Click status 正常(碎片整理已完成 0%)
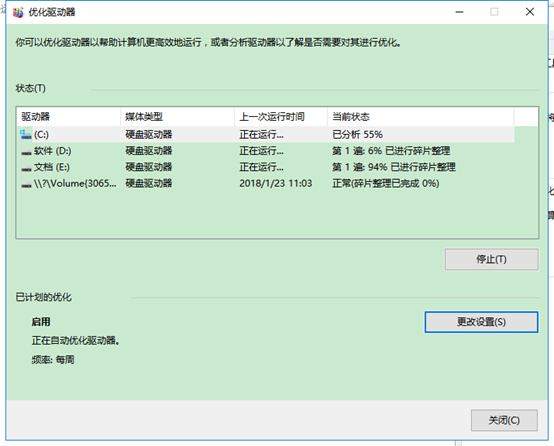Screen dimensions: 554x446 click(x=385, y=183)
